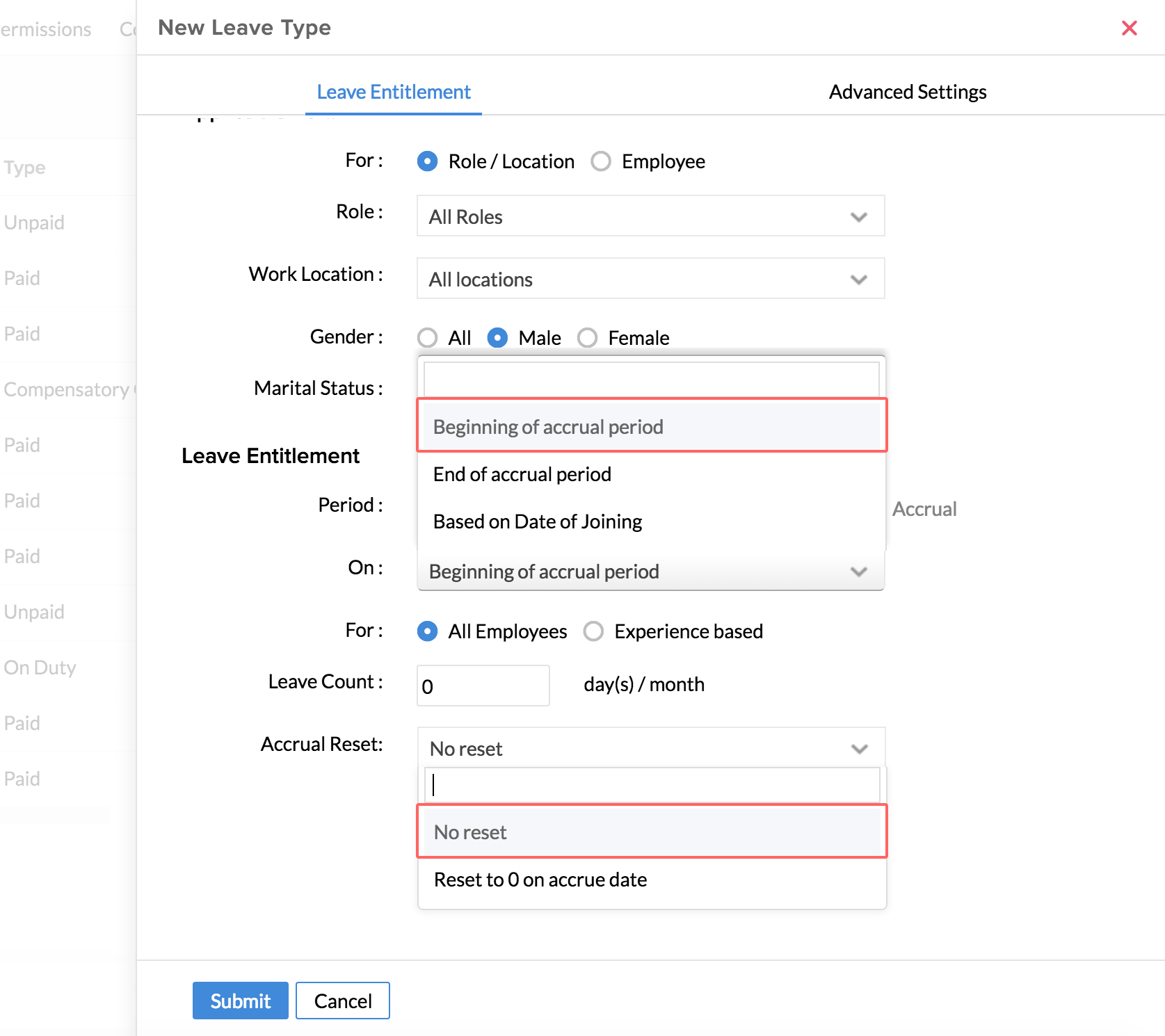Choose the Employee radio button

coord(601,161)
